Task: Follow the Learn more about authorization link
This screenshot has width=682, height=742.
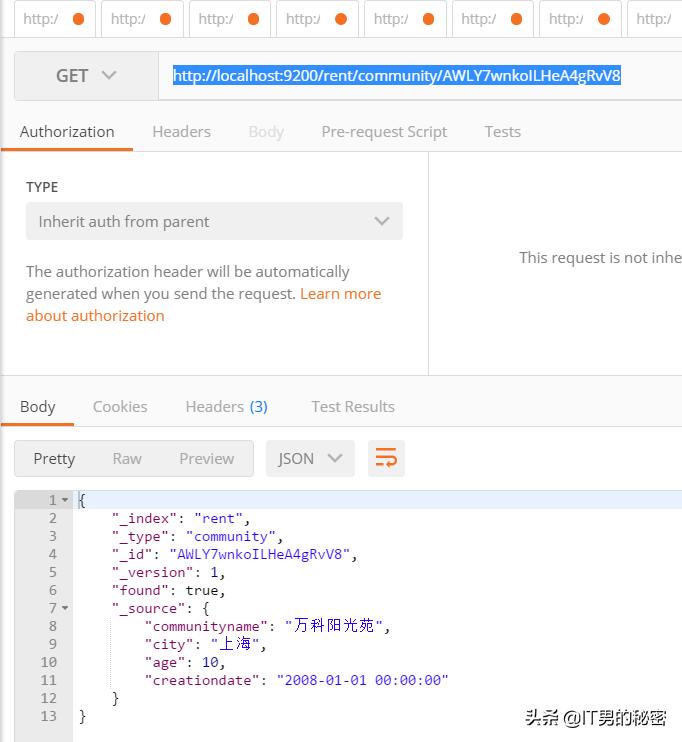Action: 204,305
